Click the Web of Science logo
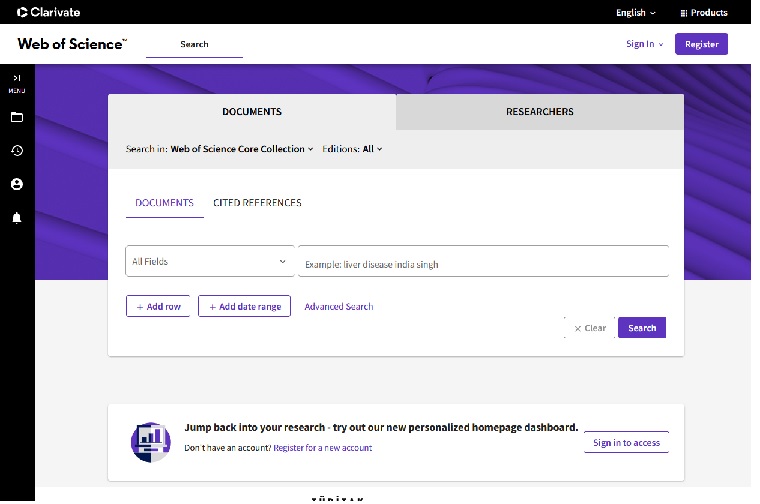 72,44
